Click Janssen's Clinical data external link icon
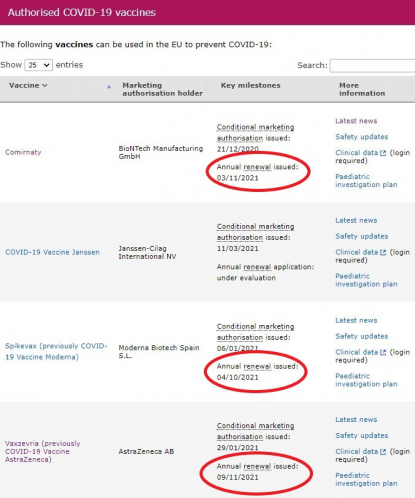Screen dimensions: 415x498 pos(383,252)
